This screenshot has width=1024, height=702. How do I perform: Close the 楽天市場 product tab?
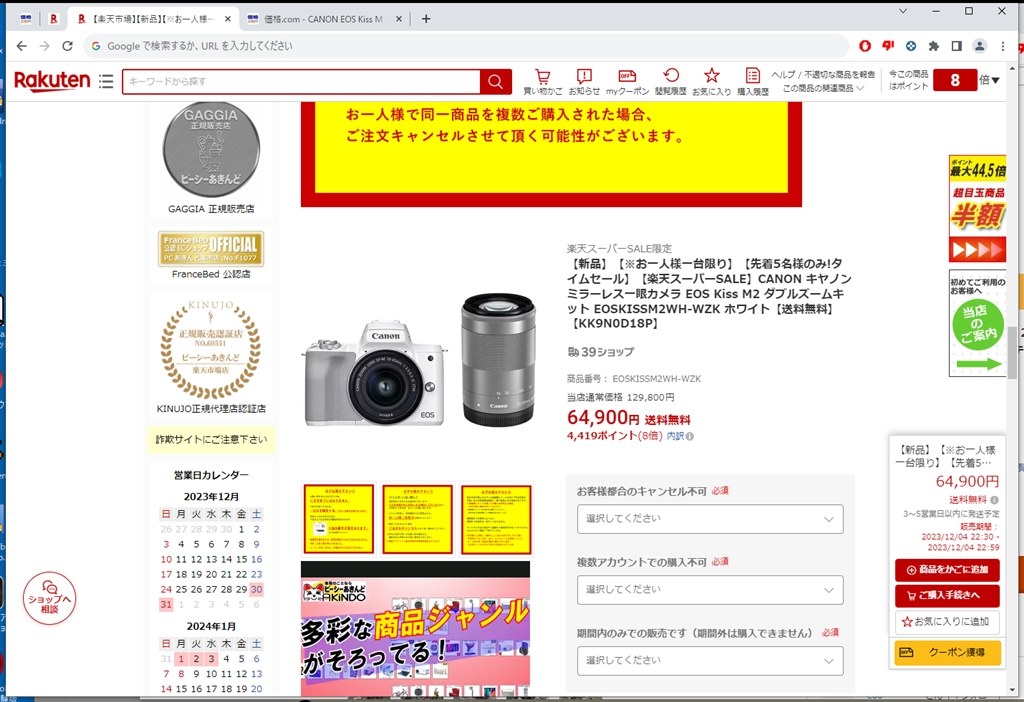coord(227,19)
